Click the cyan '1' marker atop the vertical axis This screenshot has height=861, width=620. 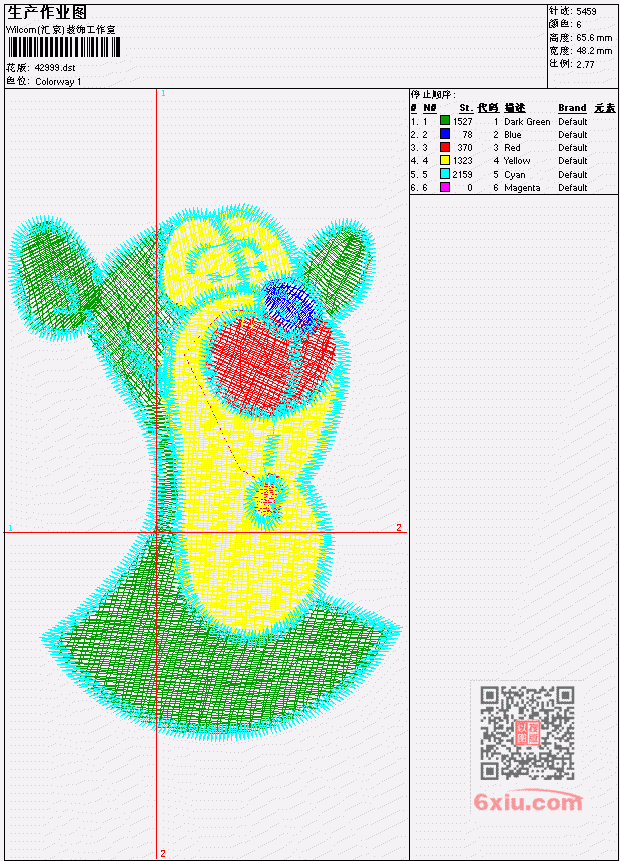click(163, 93)
